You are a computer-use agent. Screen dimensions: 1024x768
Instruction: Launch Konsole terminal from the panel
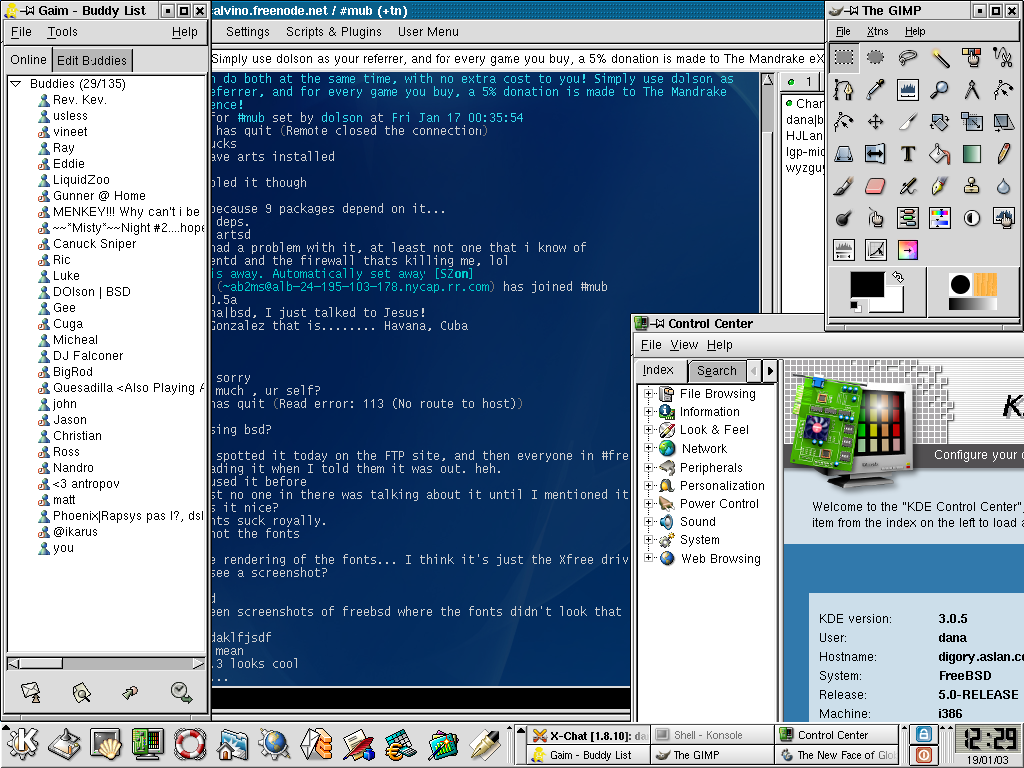pyautogui.click(x=106, y=744)
